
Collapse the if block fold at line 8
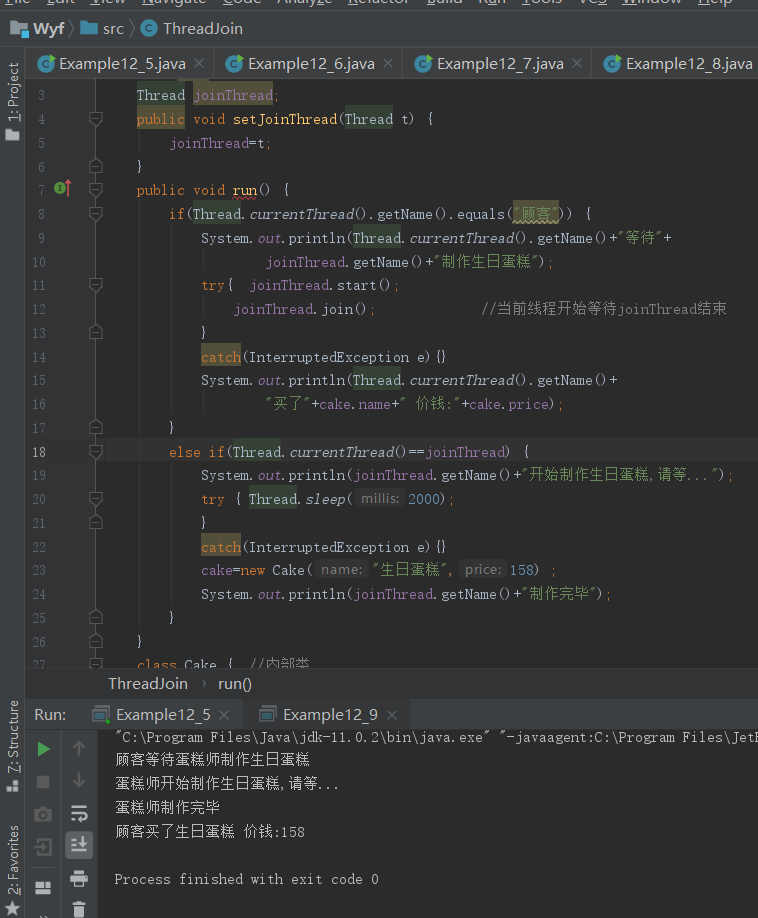pos(96,214)
